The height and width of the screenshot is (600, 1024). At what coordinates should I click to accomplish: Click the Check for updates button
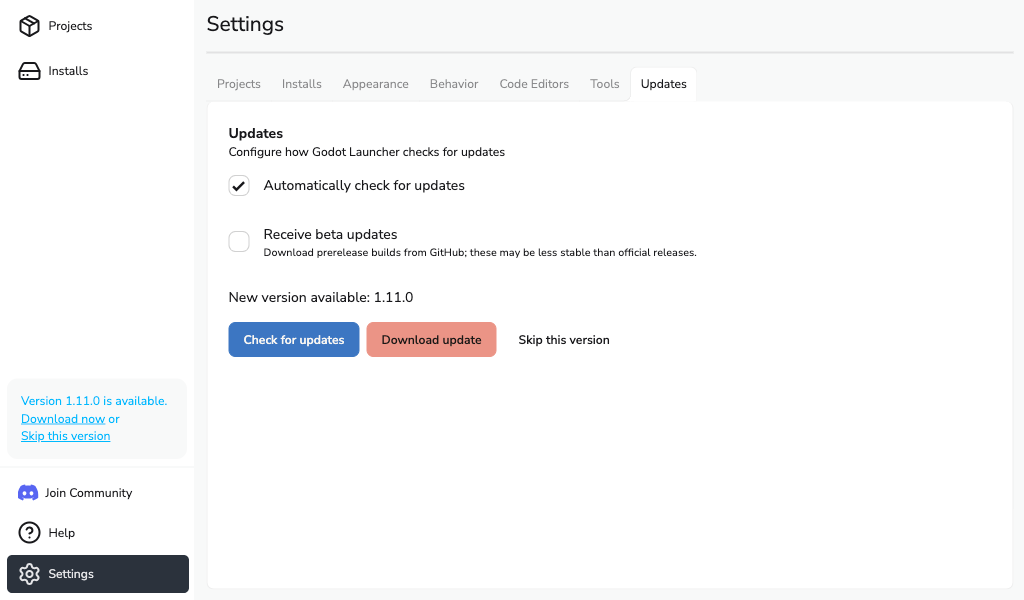pos(294,339)
